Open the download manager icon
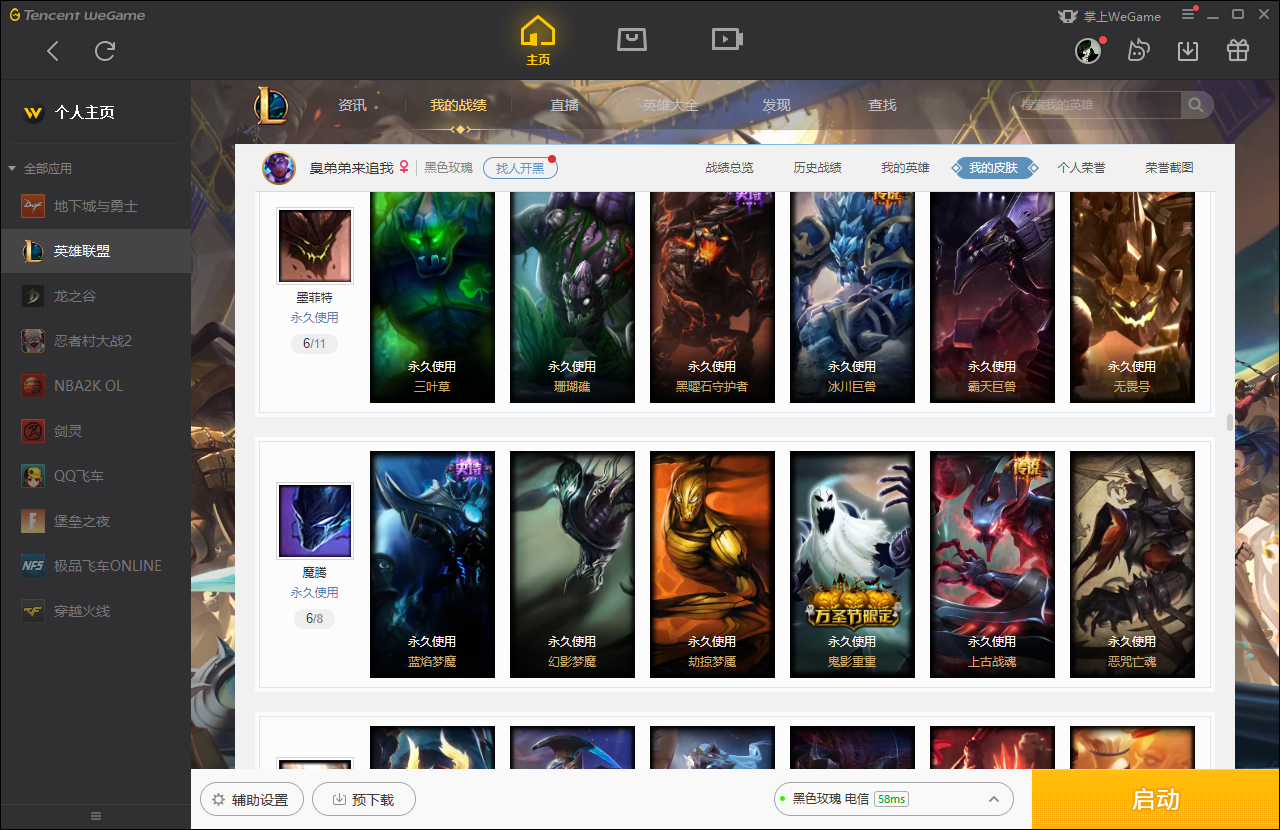 click(x=1188, y=50)
